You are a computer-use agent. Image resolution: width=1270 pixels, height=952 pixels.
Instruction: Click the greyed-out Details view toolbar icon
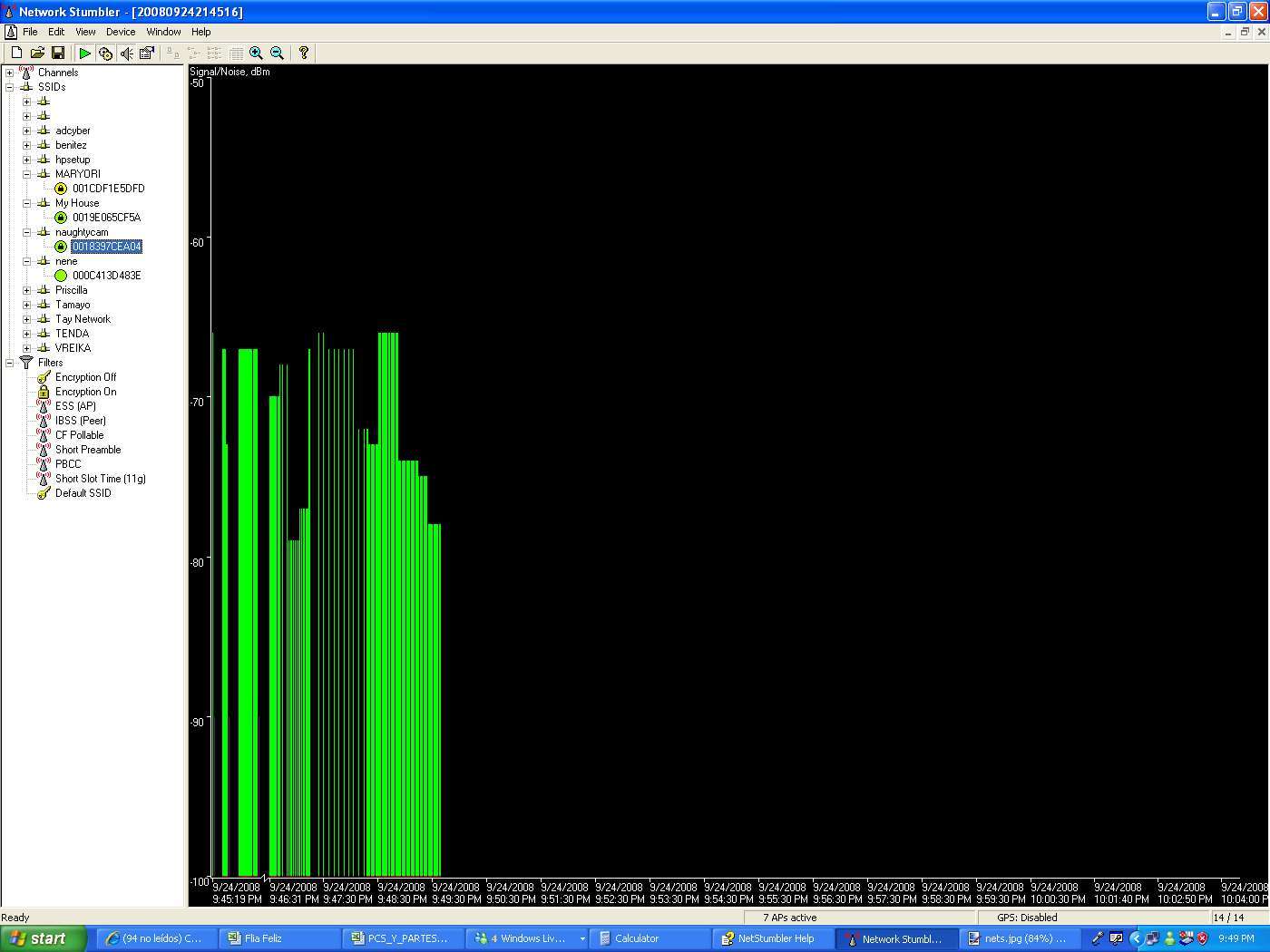pyautogui.click(x=236, y=53)
